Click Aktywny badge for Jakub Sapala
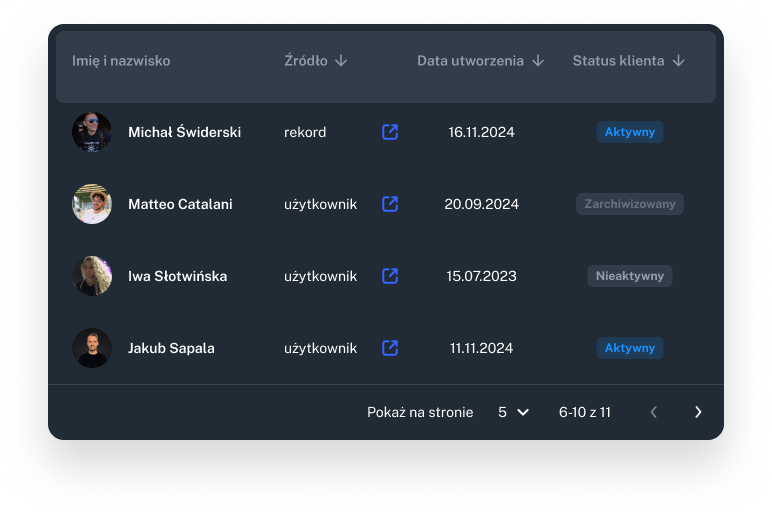Image resolution: width=772 pixels, height=512 pixels. [630, 348]
